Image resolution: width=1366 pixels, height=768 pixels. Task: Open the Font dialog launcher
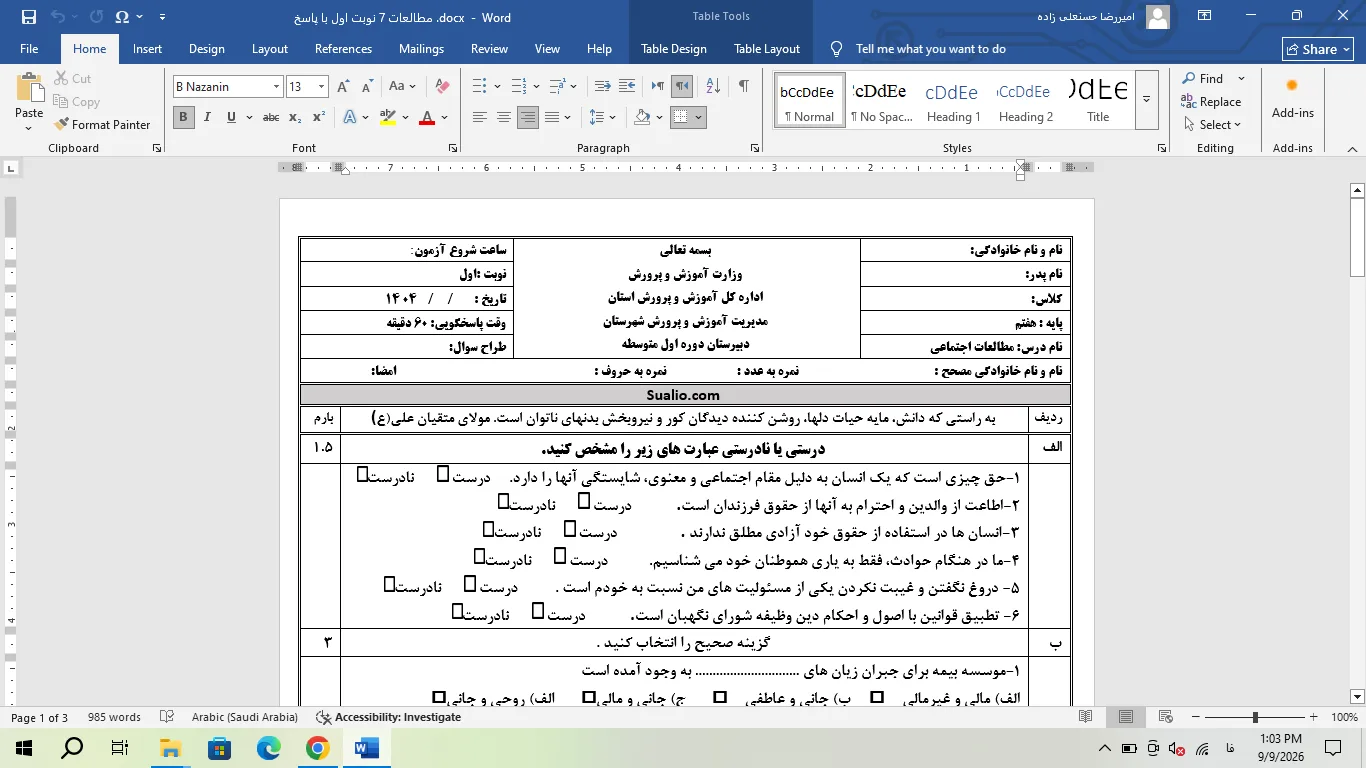tap(157, 148)
